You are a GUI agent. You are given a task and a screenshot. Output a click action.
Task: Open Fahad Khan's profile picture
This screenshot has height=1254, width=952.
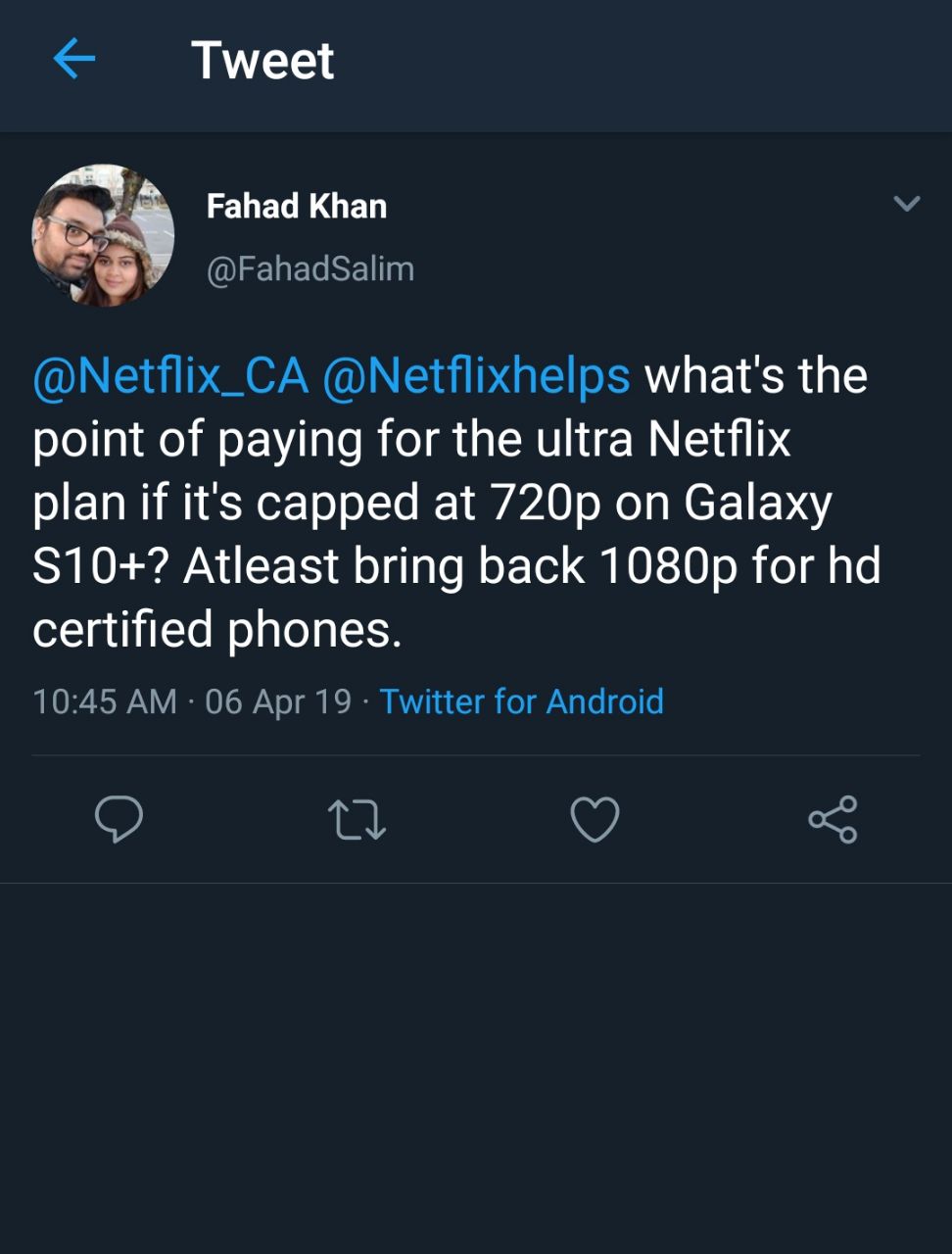103,235
